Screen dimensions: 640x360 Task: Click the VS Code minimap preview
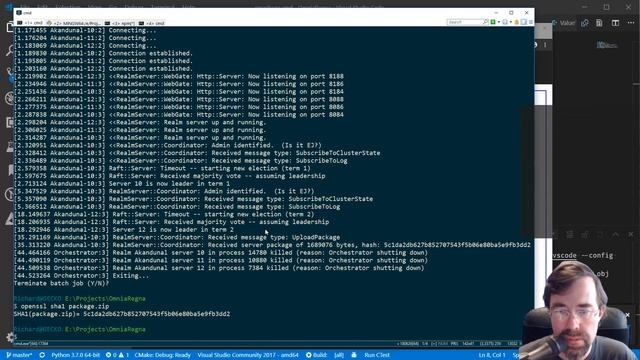[607, 45]
